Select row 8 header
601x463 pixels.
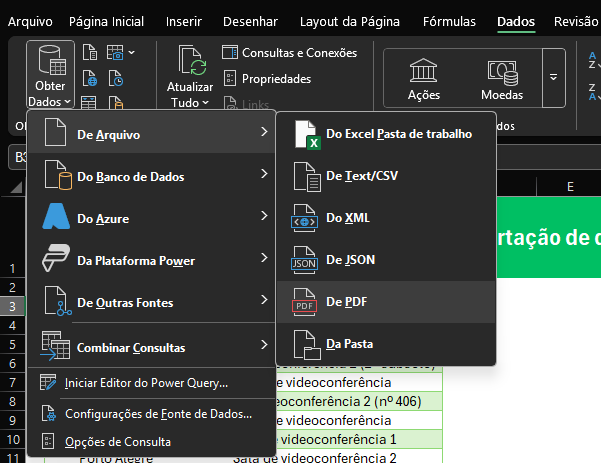point(13,401)
